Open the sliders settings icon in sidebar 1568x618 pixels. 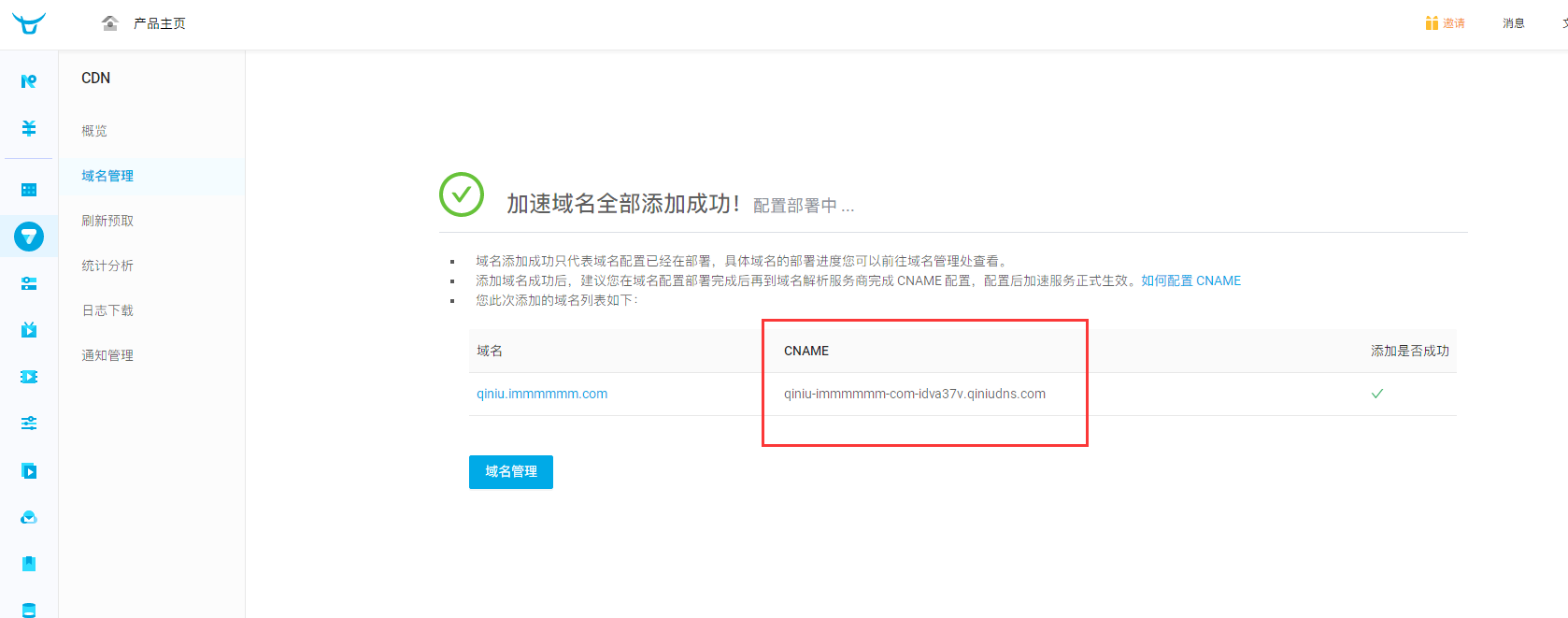click(x=29, y=424)
